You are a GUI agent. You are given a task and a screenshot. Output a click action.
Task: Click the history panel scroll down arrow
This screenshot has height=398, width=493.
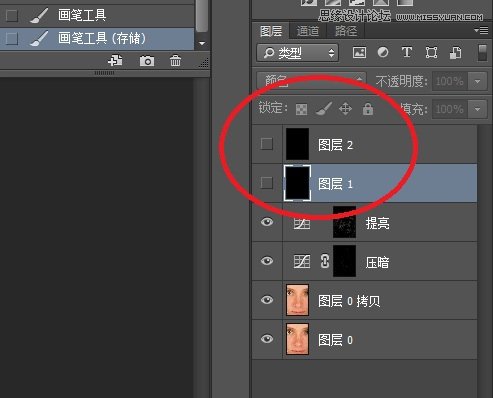click(202, 43)
